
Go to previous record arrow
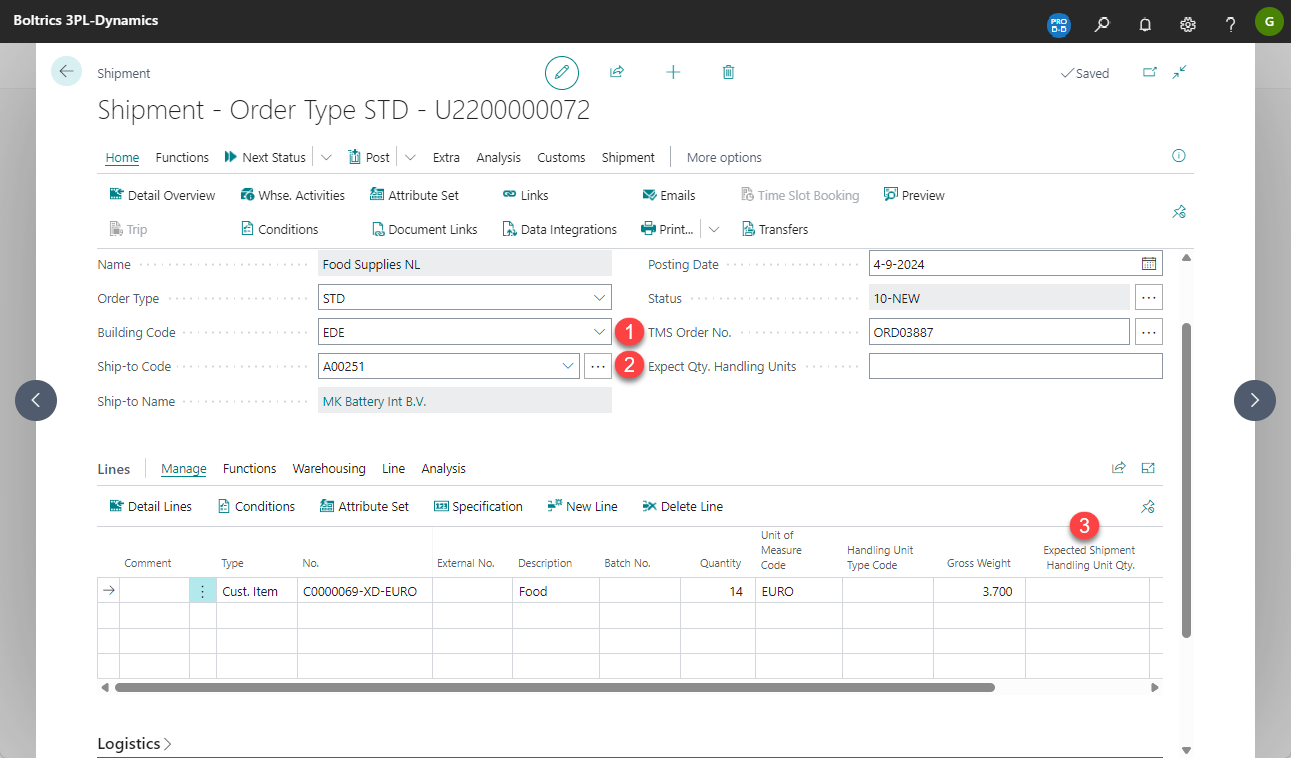[x=36, y=400]
